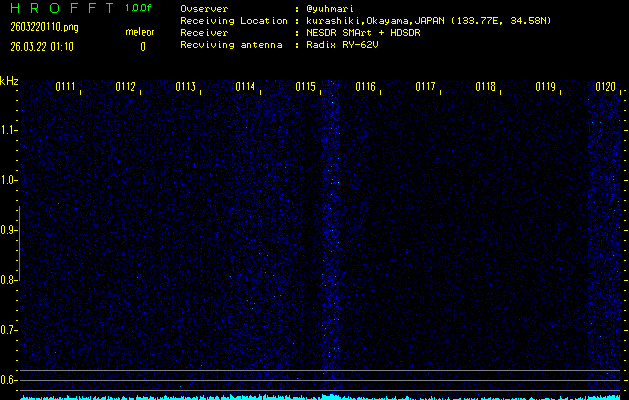The image size is (629, 400).
Task: Click the meteor count 0
Action: pos(143,47)
